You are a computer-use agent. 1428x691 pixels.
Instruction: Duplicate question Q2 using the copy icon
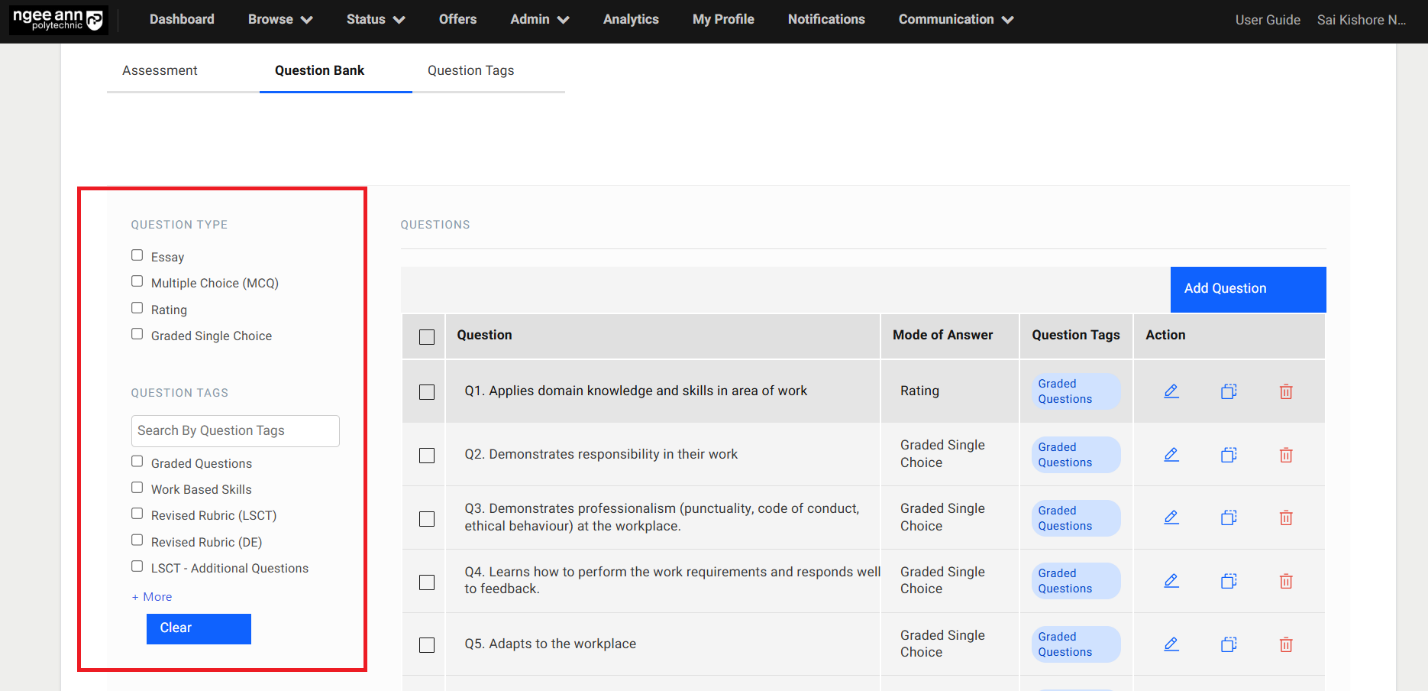1229,455
